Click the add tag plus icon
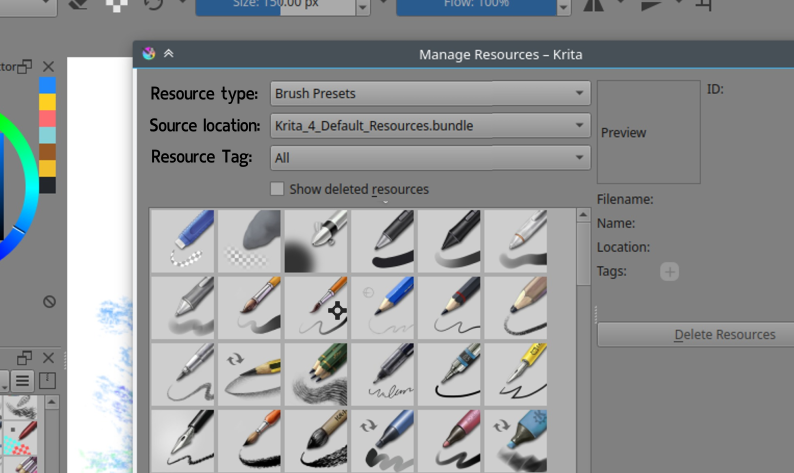This screenshot has width=794, height=473. pyautogui.click(x=669, y=271)
